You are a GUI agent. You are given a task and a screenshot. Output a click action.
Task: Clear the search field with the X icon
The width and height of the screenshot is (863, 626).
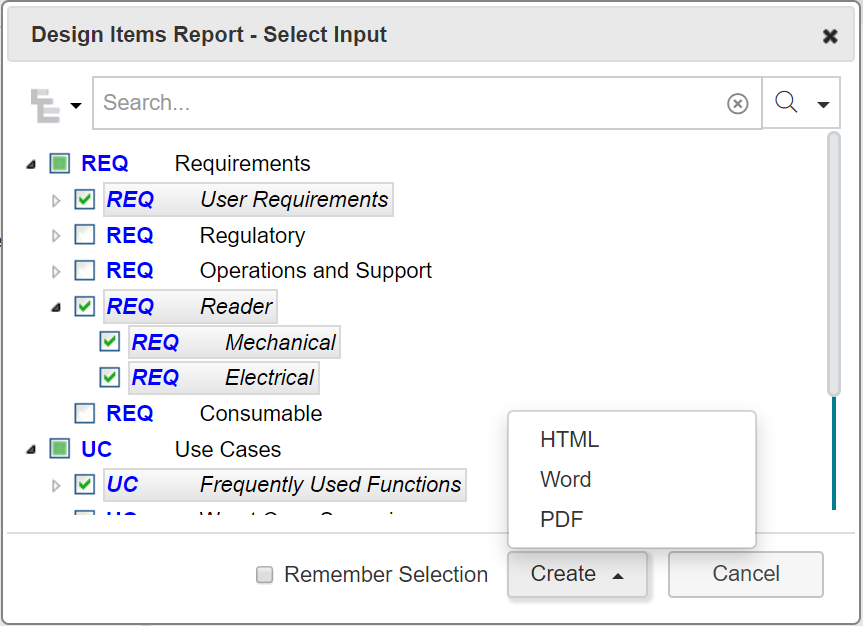pyautogui.click(x=738, y=104)
